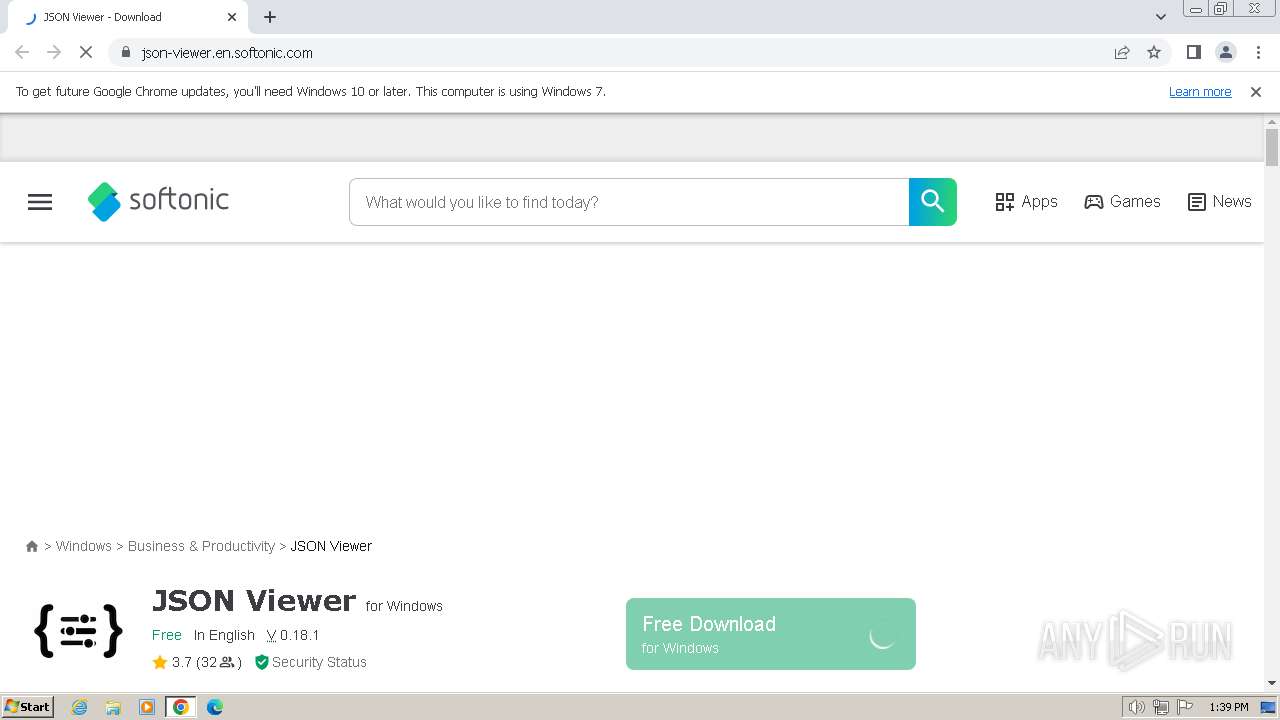This screenshot has width=1280, height=720.
Task: Click the green search magnifier button
Action: pos(933,202)
